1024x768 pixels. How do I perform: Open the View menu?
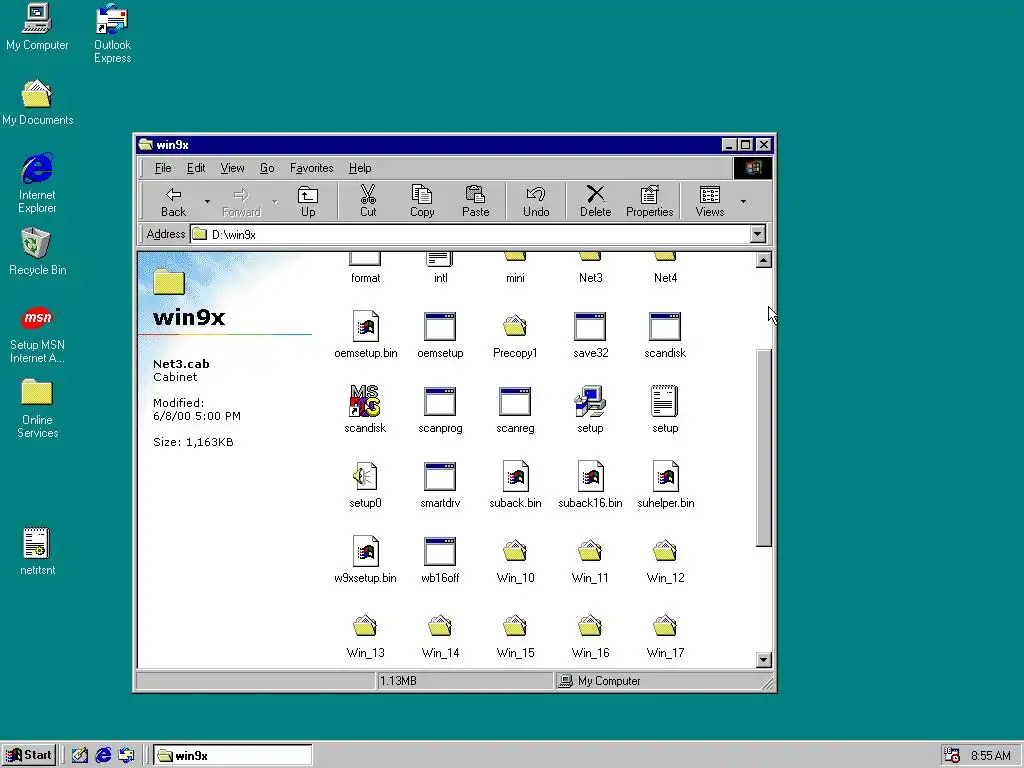tap(232, 168)
